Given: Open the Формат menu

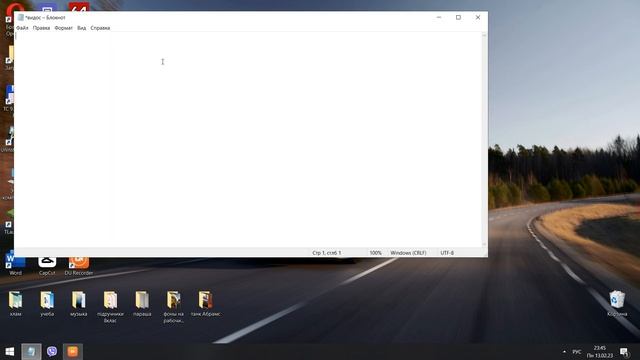Looking at the screenshot, I should coord(63,28).
